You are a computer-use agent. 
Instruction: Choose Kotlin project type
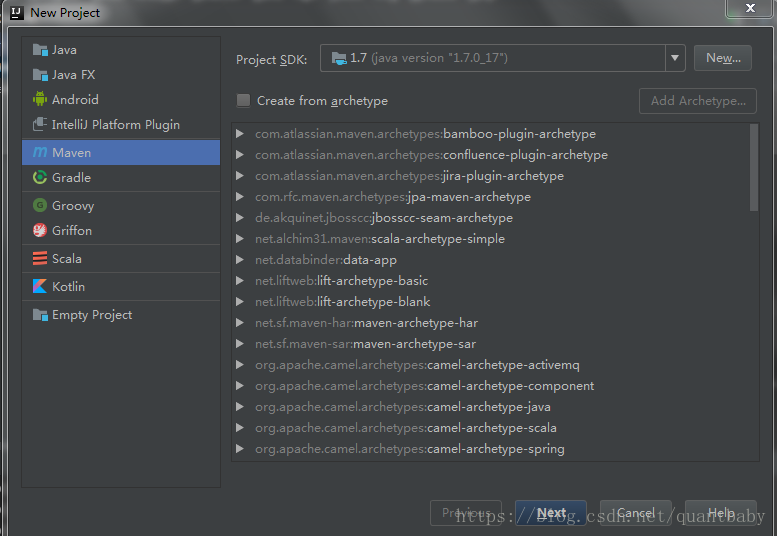pyautogui.click(x=121, y=286)
